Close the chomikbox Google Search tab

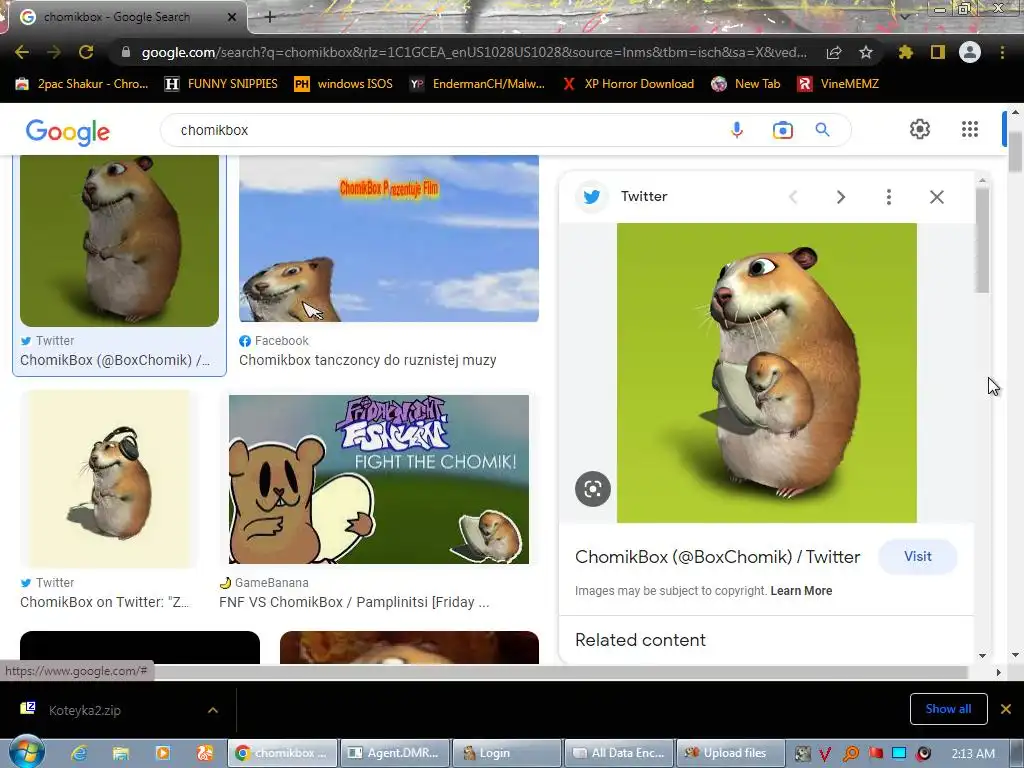tap(232, 17)
